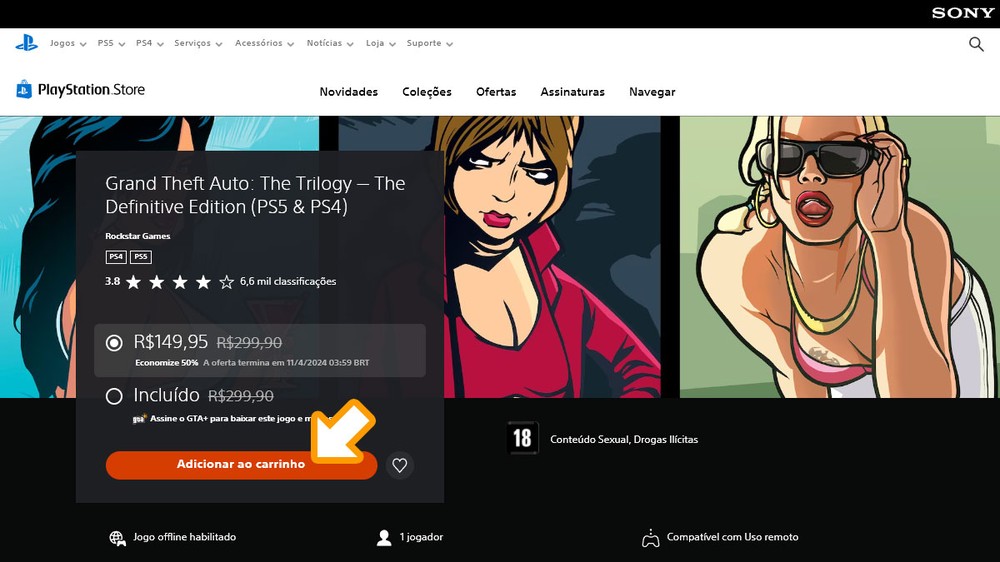This screenshot has width=1000, height=562.
Task: Click the Remote Play controller icon
Action: click(650, 538)
